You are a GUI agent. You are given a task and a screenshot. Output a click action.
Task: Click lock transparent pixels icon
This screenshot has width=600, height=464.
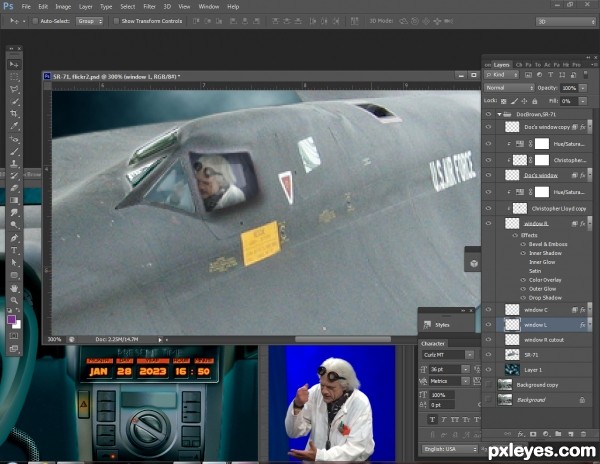[504, 101]
